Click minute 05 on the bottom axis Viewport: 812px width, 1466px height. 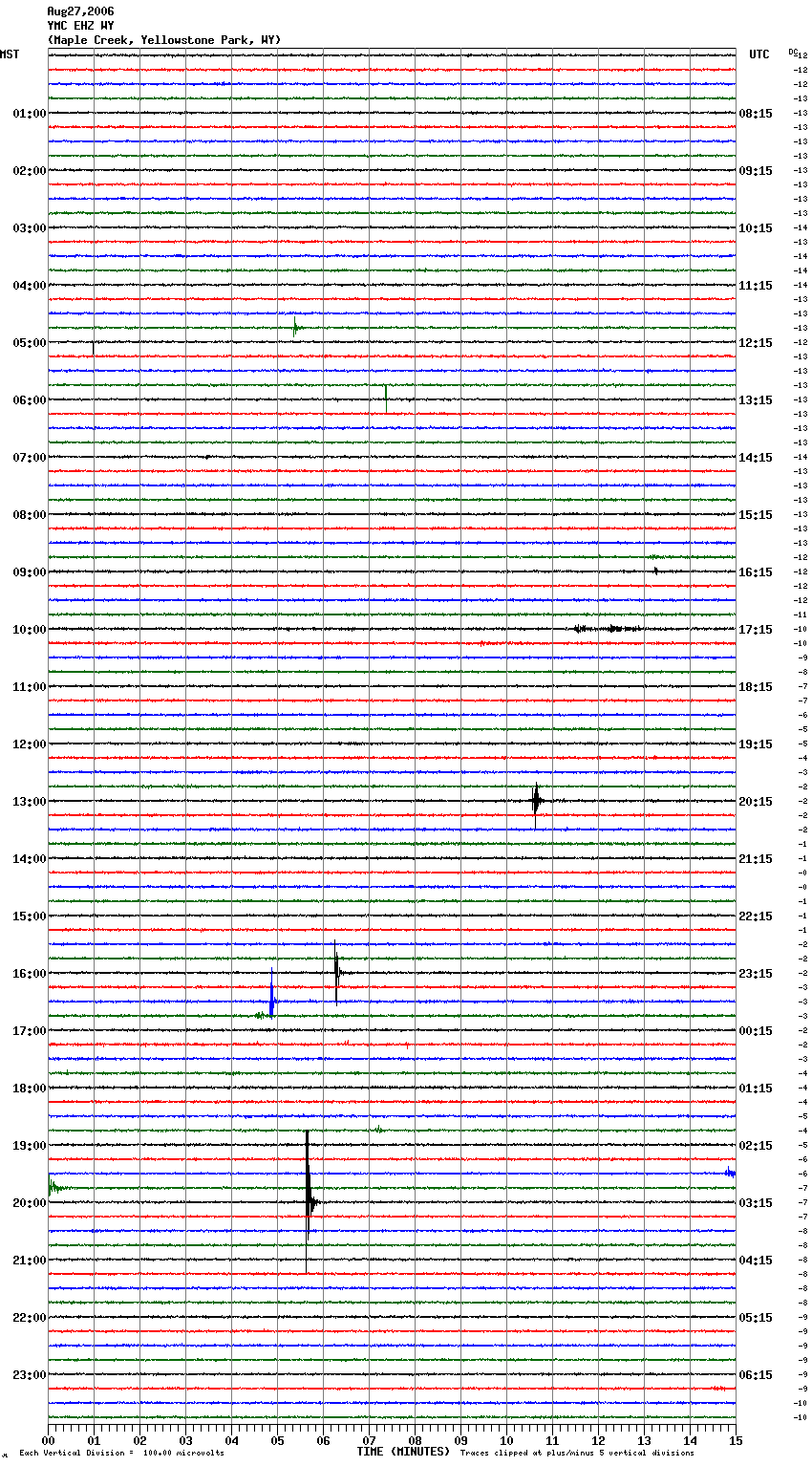pos(277,1440)
